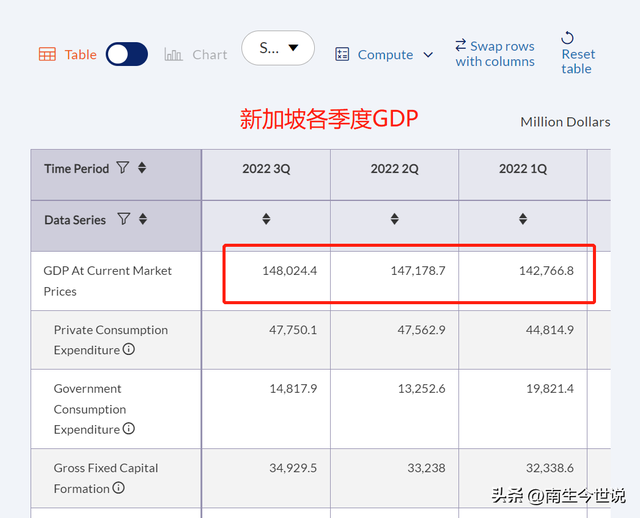
Task: Sort the 2022 1Q column
Action: coord(523,219)
